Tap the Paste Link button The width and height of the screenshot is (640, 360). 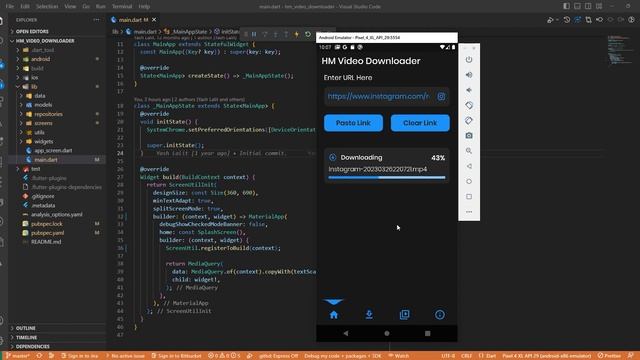[x=353, y=123]
